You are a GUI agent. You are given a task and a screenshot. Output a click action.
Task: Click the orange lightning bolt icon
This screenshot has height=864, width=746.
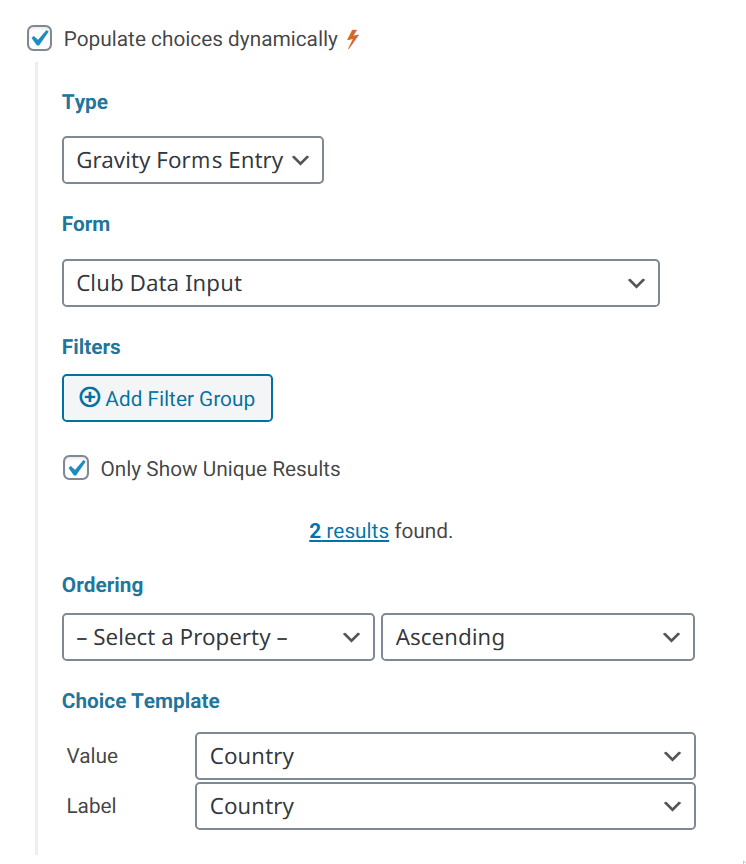click(x=353, y=39)
